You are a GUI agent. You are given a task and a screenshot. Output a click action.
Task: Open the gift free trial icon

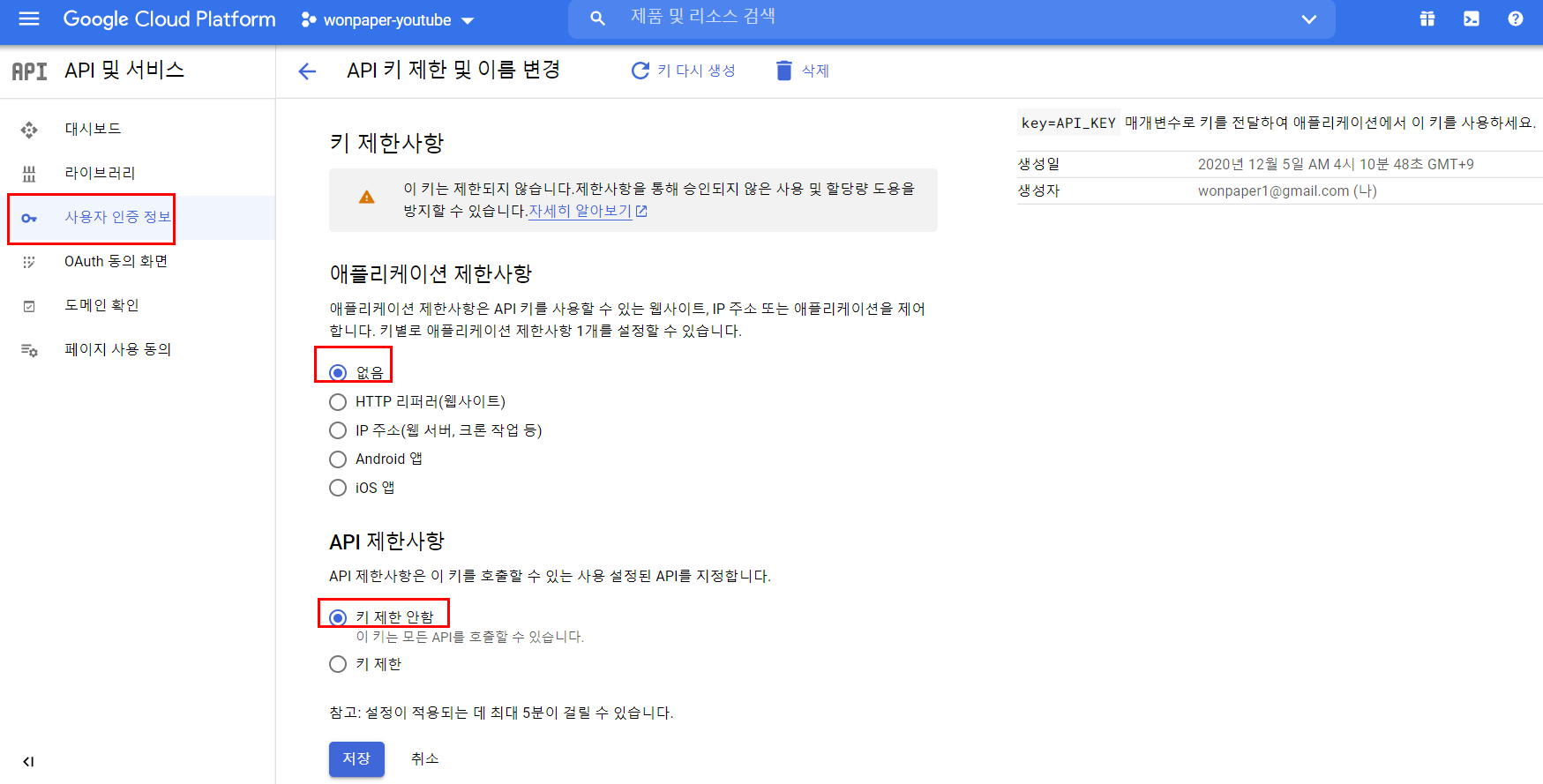coord(1427,19)
